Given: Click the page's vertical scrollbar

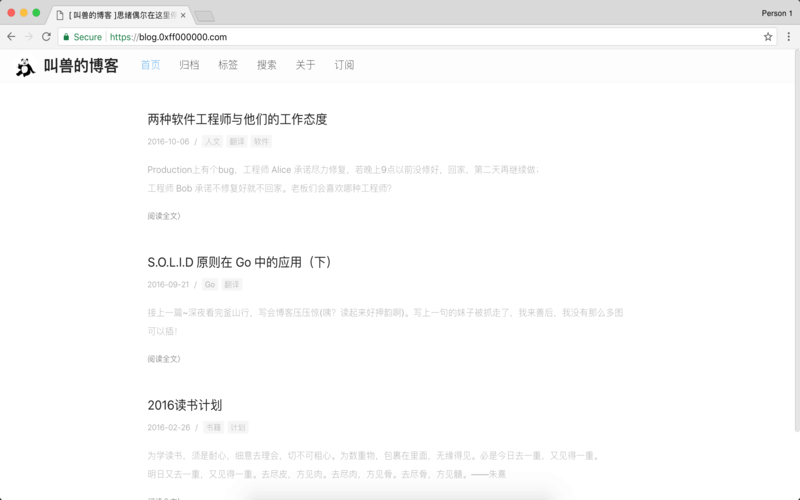Looking at the screenshot, I should pyautogui.click(x=796, y=250).
